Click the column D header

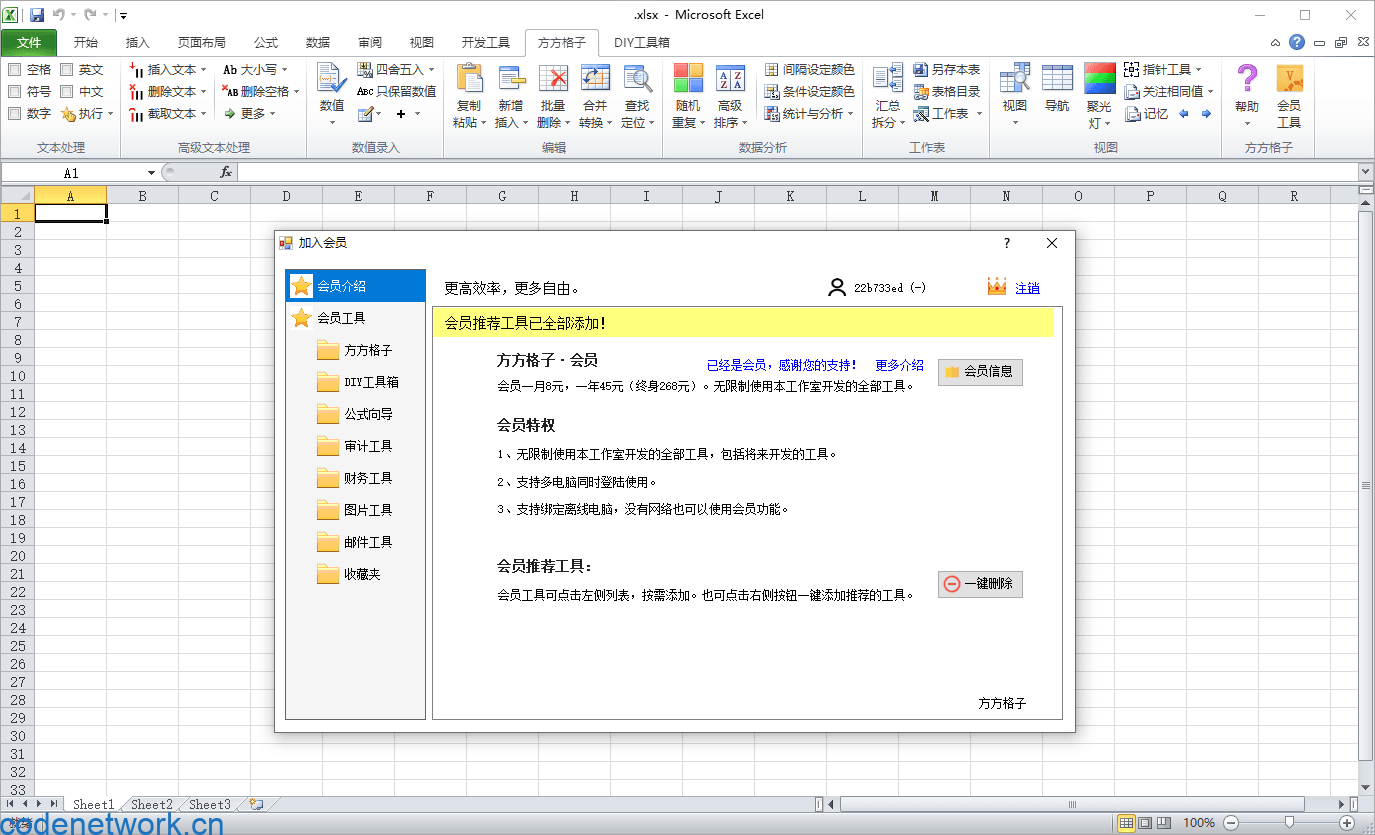(286, 196)
